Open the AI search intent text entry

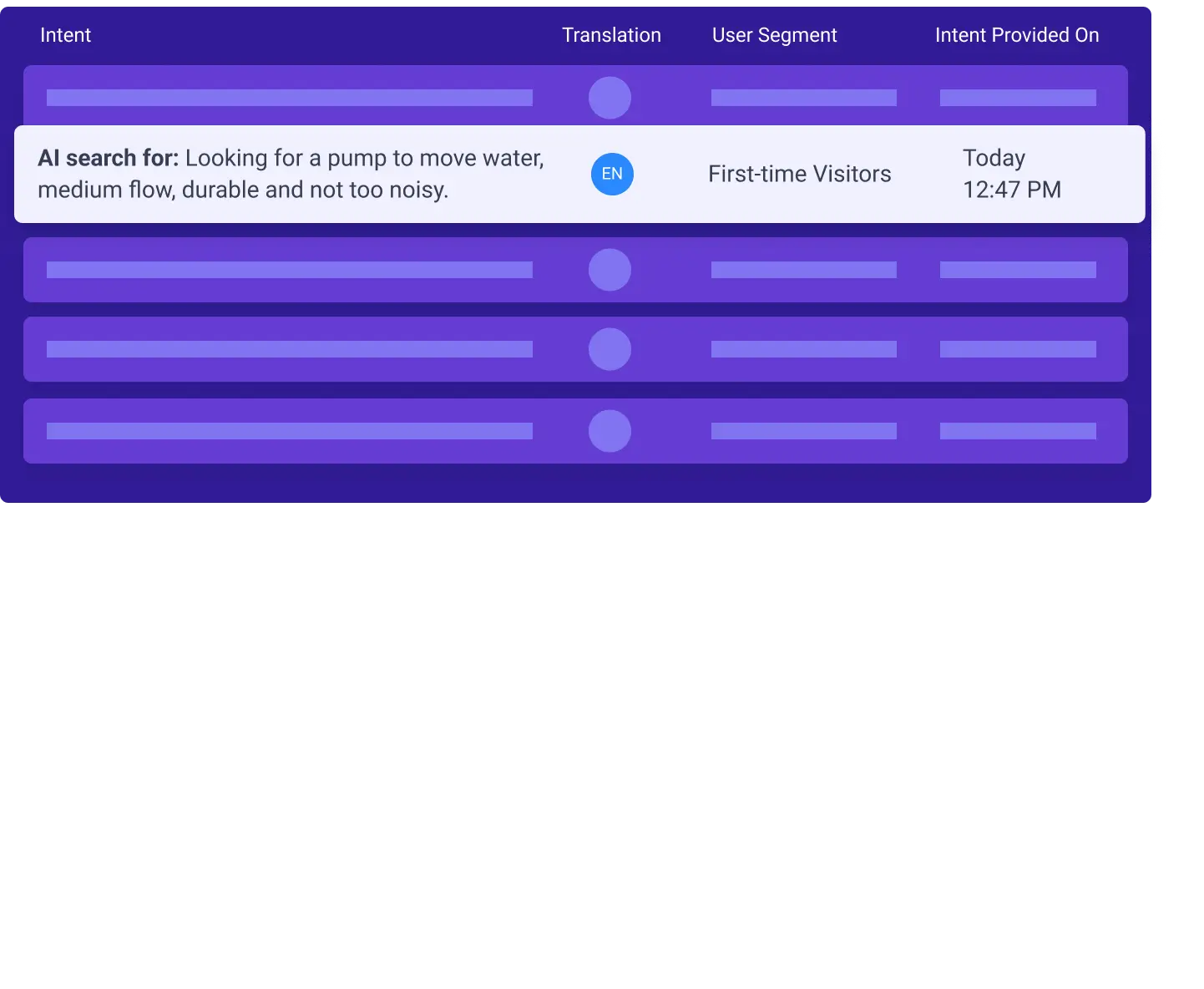click(x=291, y=174)
